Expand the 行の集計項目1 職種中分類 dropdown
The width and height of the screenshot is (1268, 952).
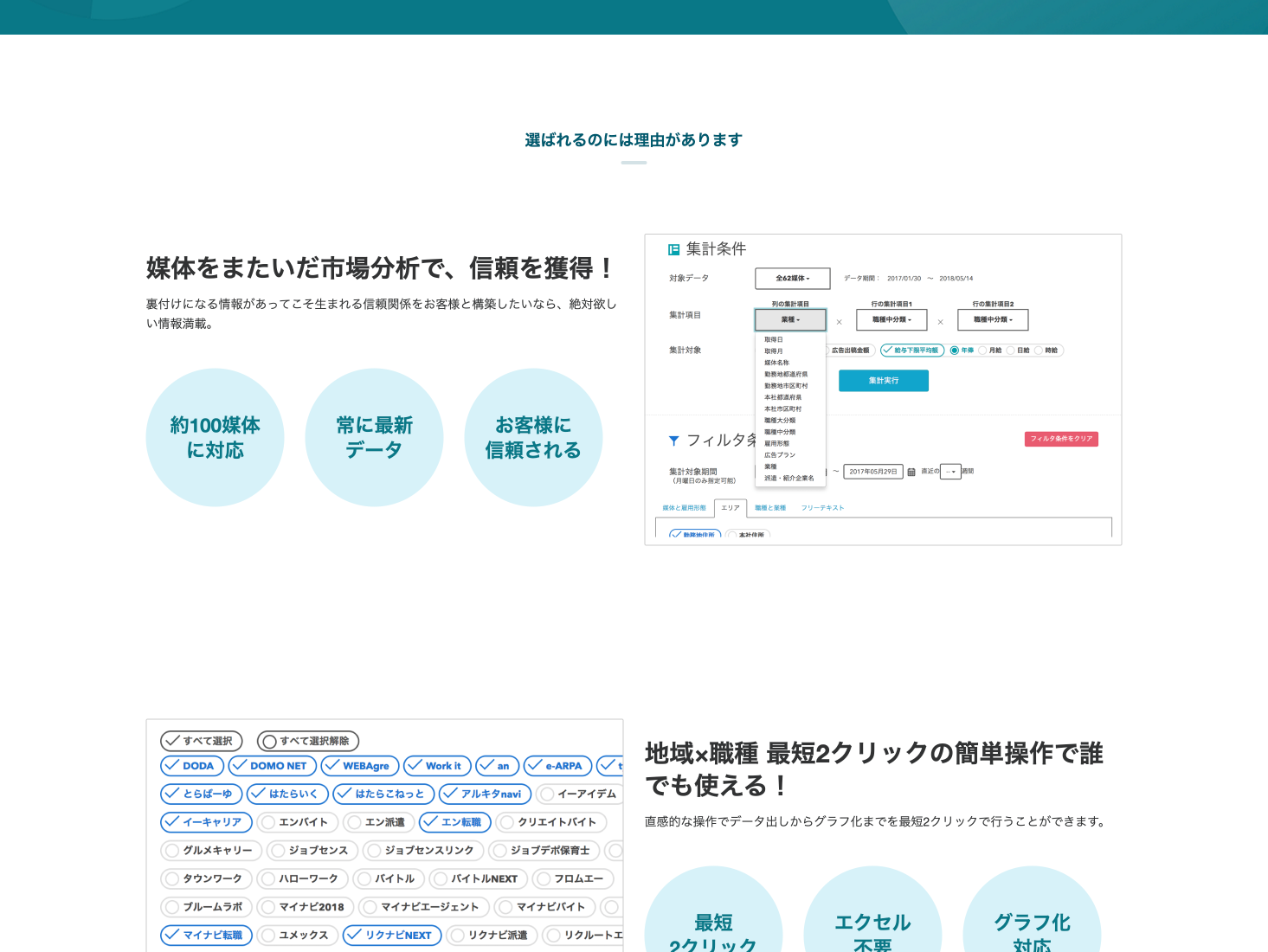891,319
